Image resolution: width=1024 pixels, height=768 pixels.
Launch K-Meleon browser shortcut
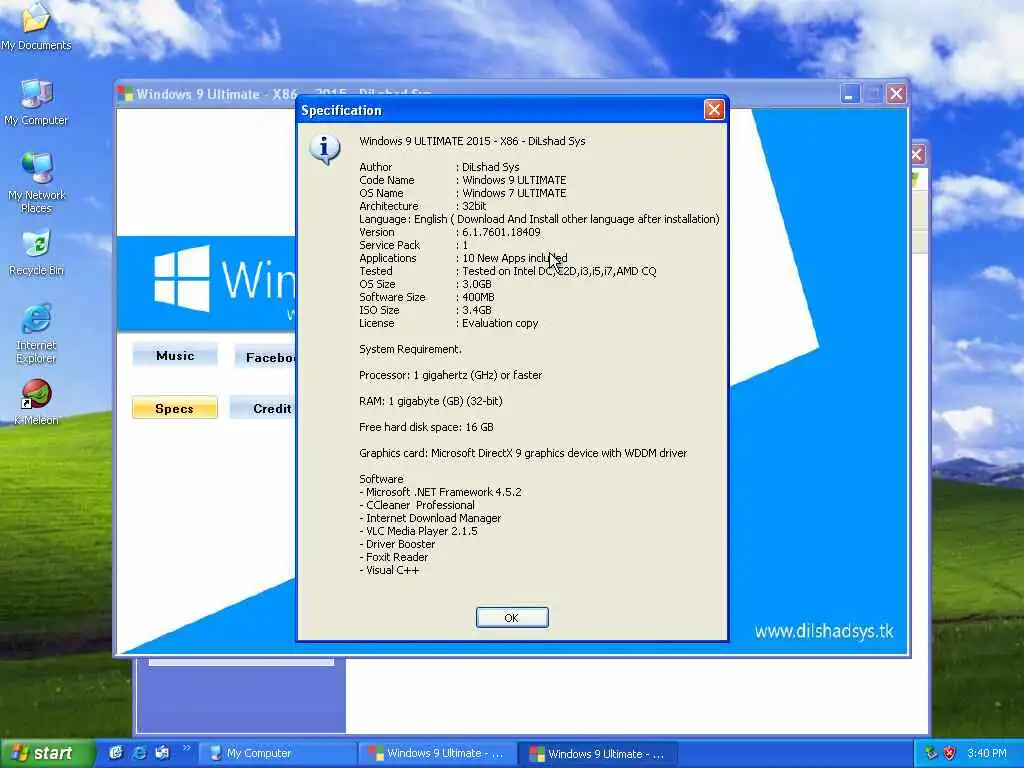(36, 402)
